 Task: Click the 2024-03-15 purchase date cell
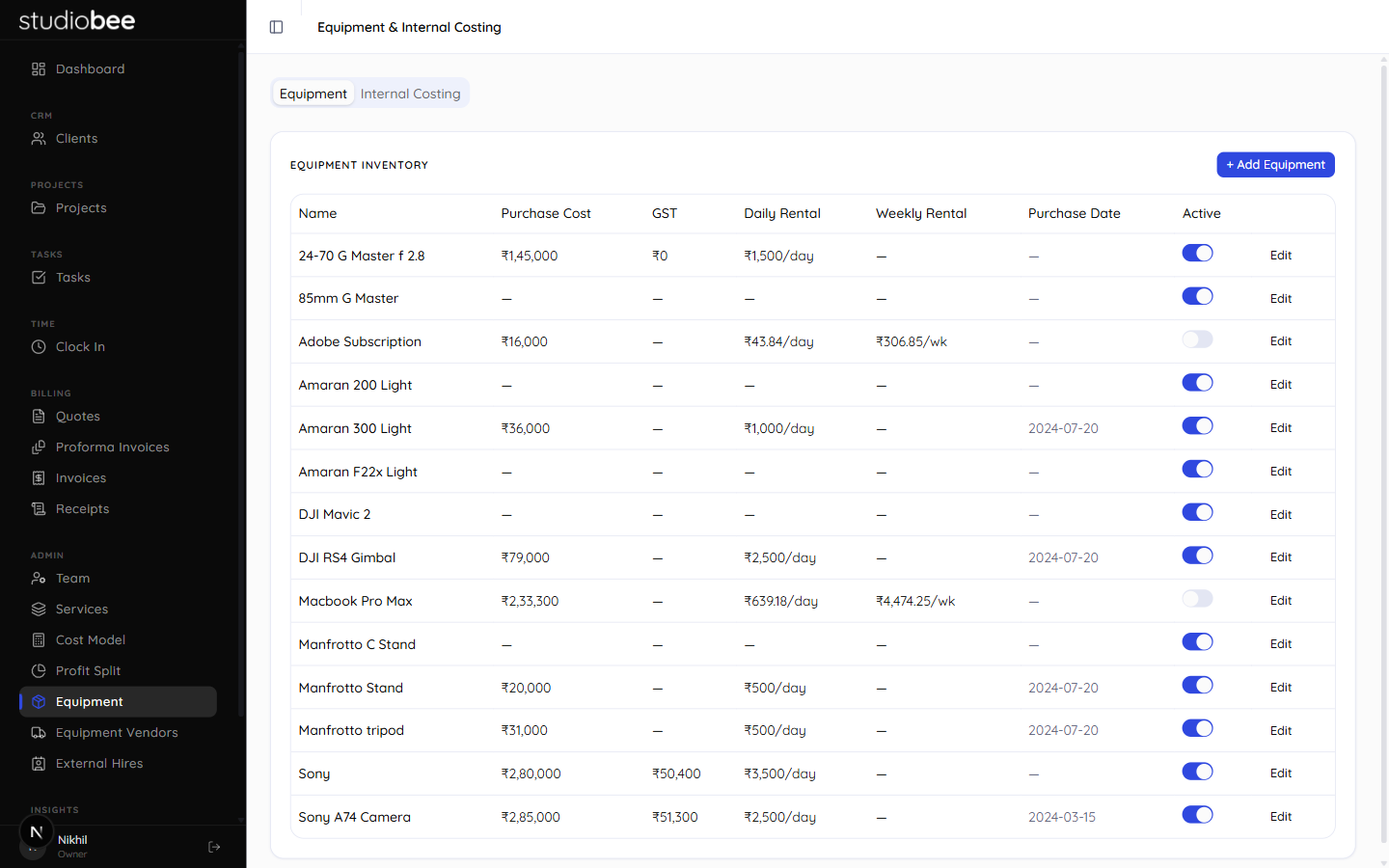pyautogui.click(x=1062, y=817)
